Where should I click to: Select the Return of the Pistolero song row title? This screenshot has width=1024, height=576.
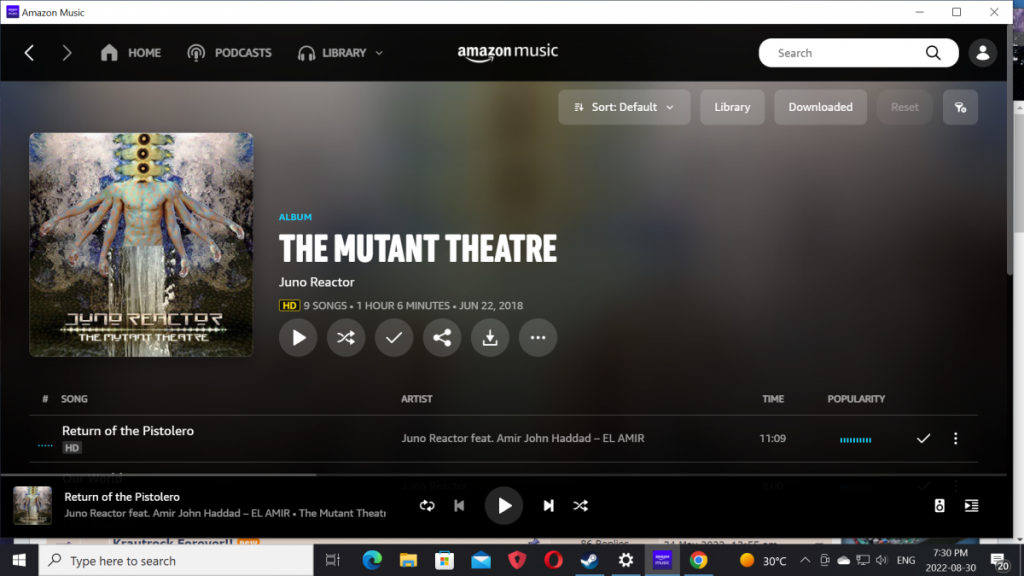tap(128, 431)
